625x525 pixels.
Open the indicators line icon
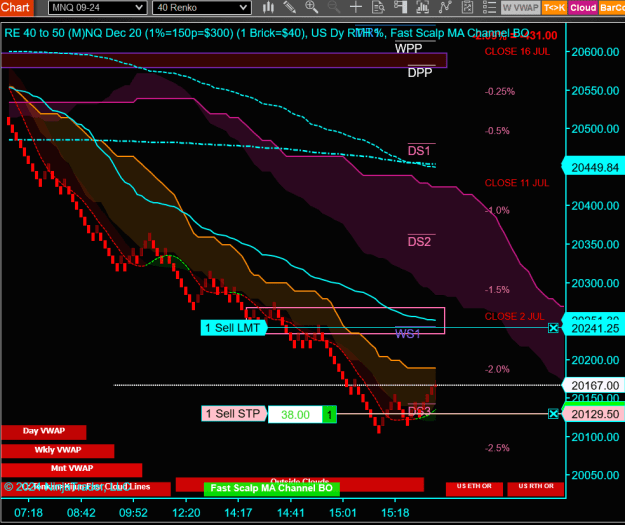tap(445, 7)
